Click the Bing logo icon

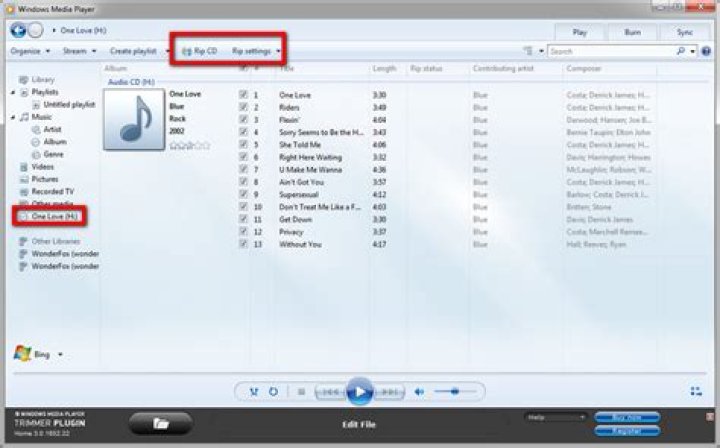(22, 353)
